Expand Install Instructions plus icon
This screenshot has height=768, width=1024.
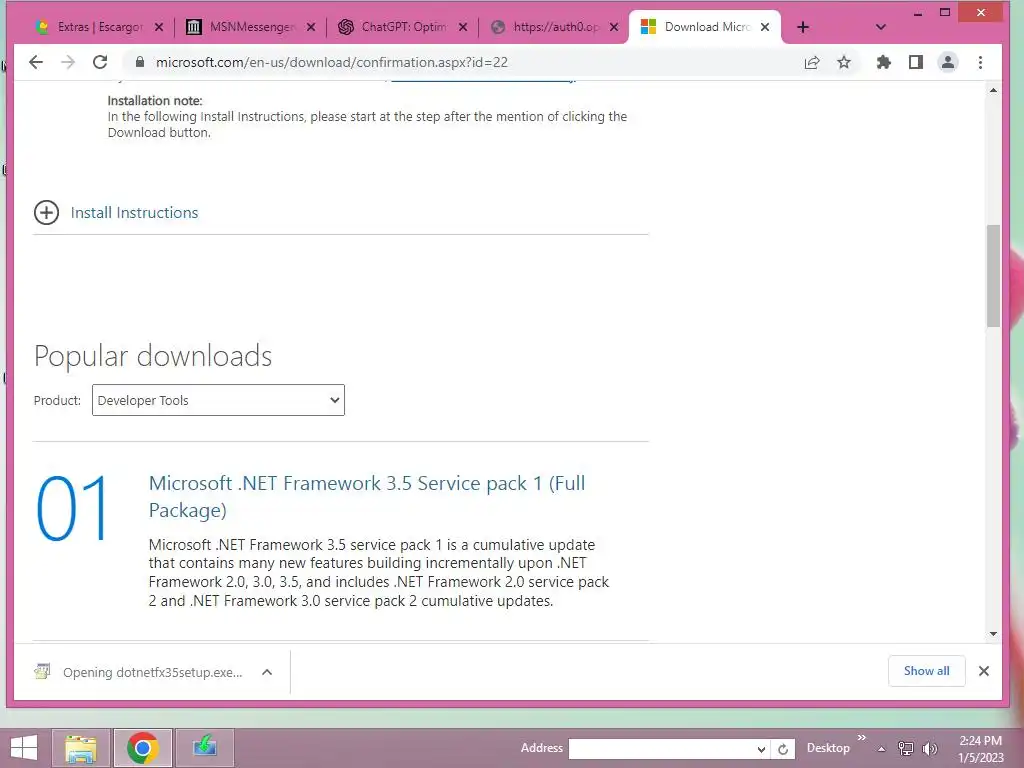[x=46, y=212]
